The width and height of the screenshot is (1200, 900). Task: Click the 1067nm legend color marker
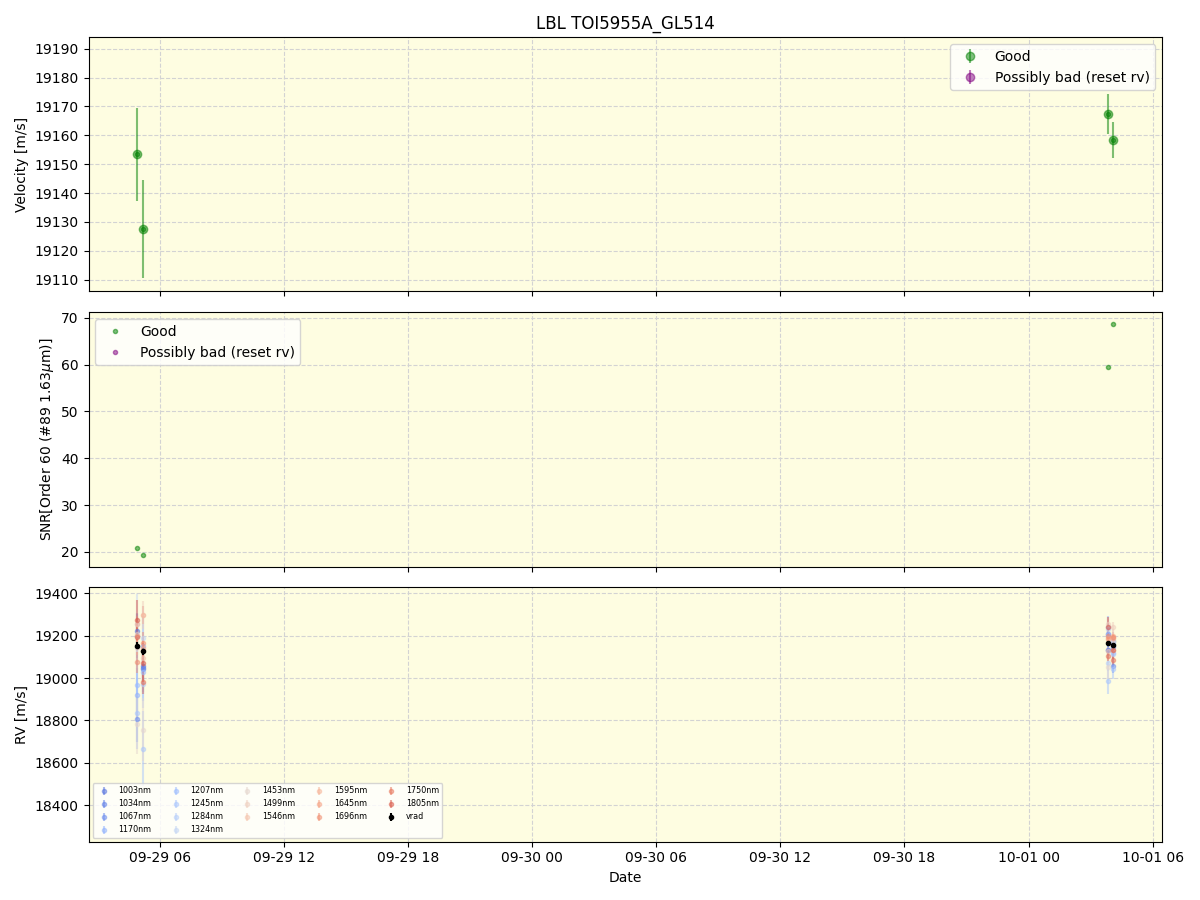[x=104, y=817]
